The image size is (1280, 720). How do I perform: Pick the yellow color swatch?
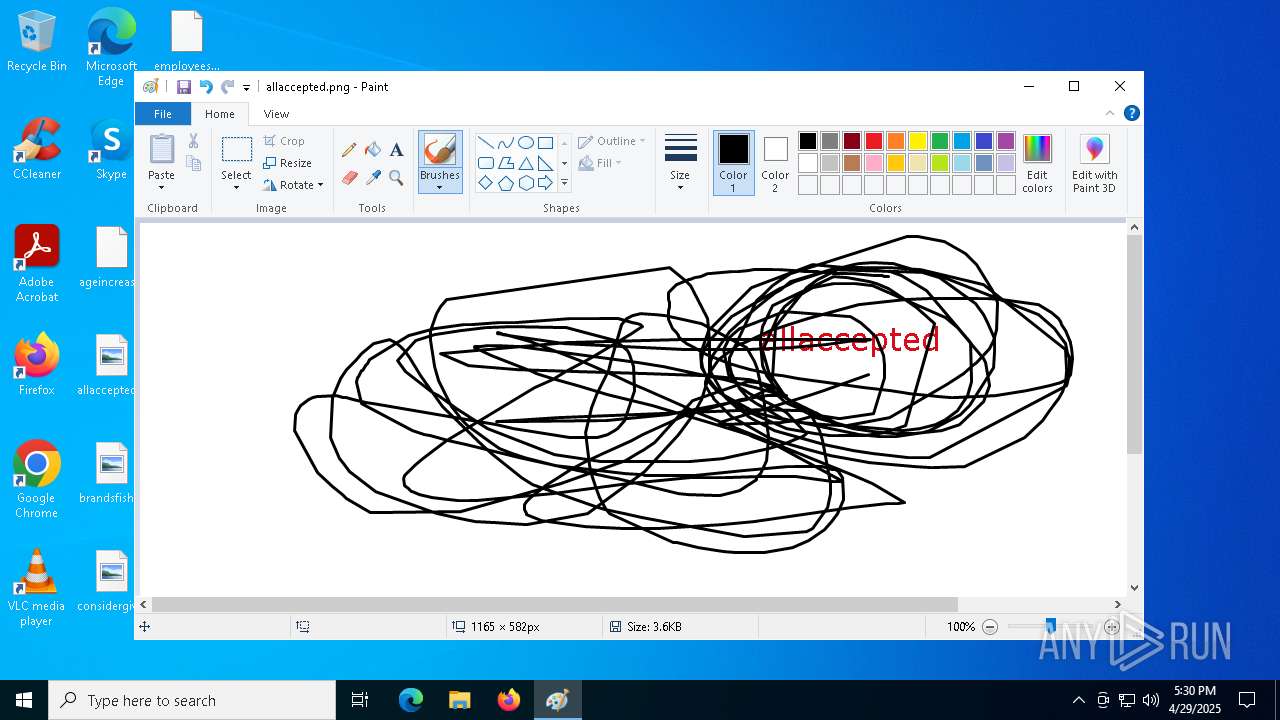pos(917,141)
